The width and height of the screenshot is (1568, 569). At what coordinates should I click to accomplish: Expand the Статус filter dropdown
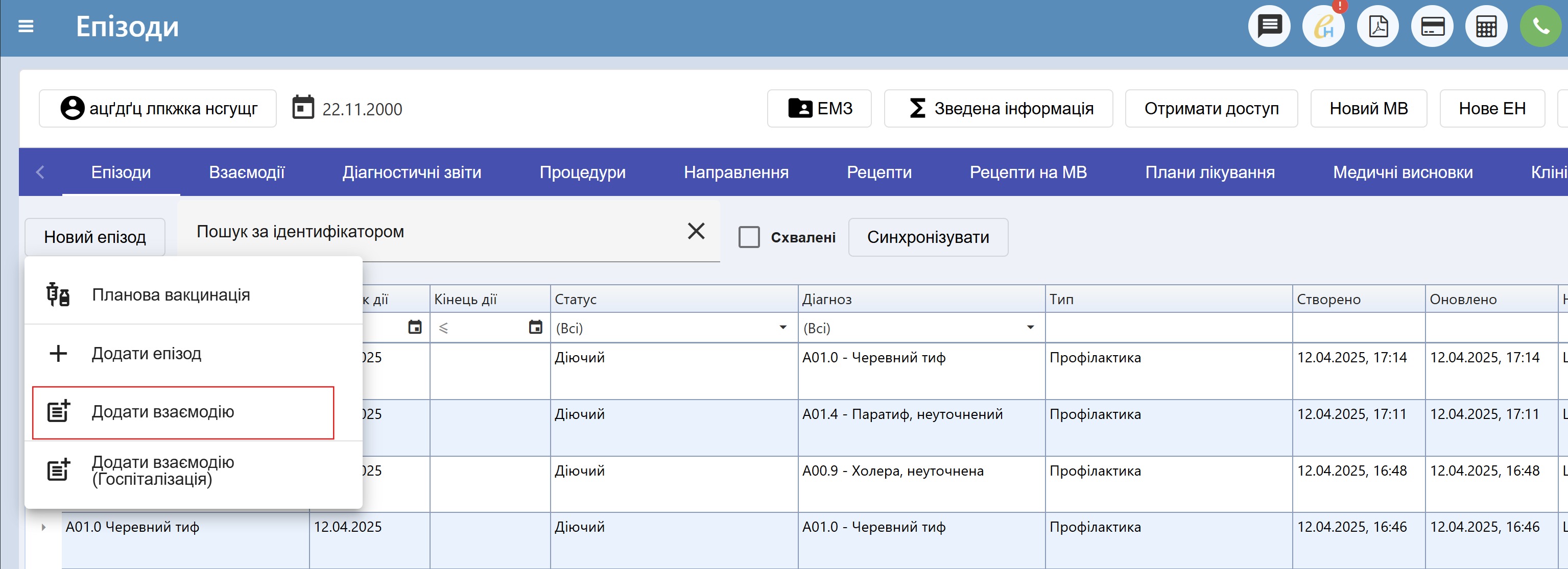coord(783,328)
